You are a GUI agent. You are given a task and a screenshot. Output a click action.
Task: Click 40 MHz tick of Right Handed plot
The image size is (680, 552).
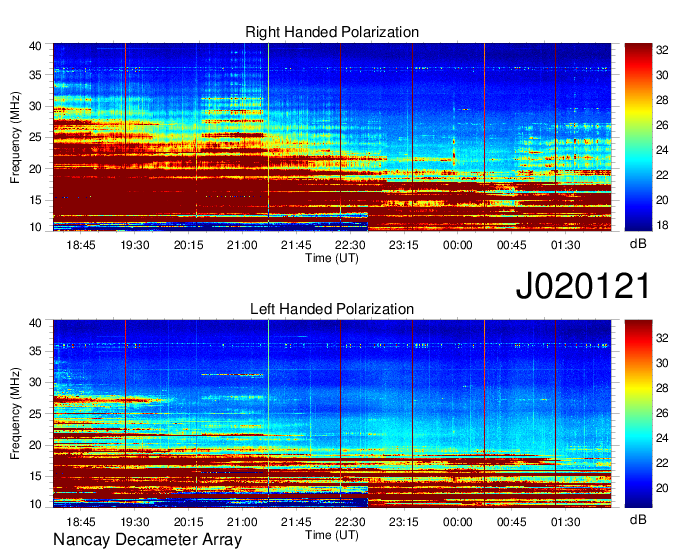35,46
